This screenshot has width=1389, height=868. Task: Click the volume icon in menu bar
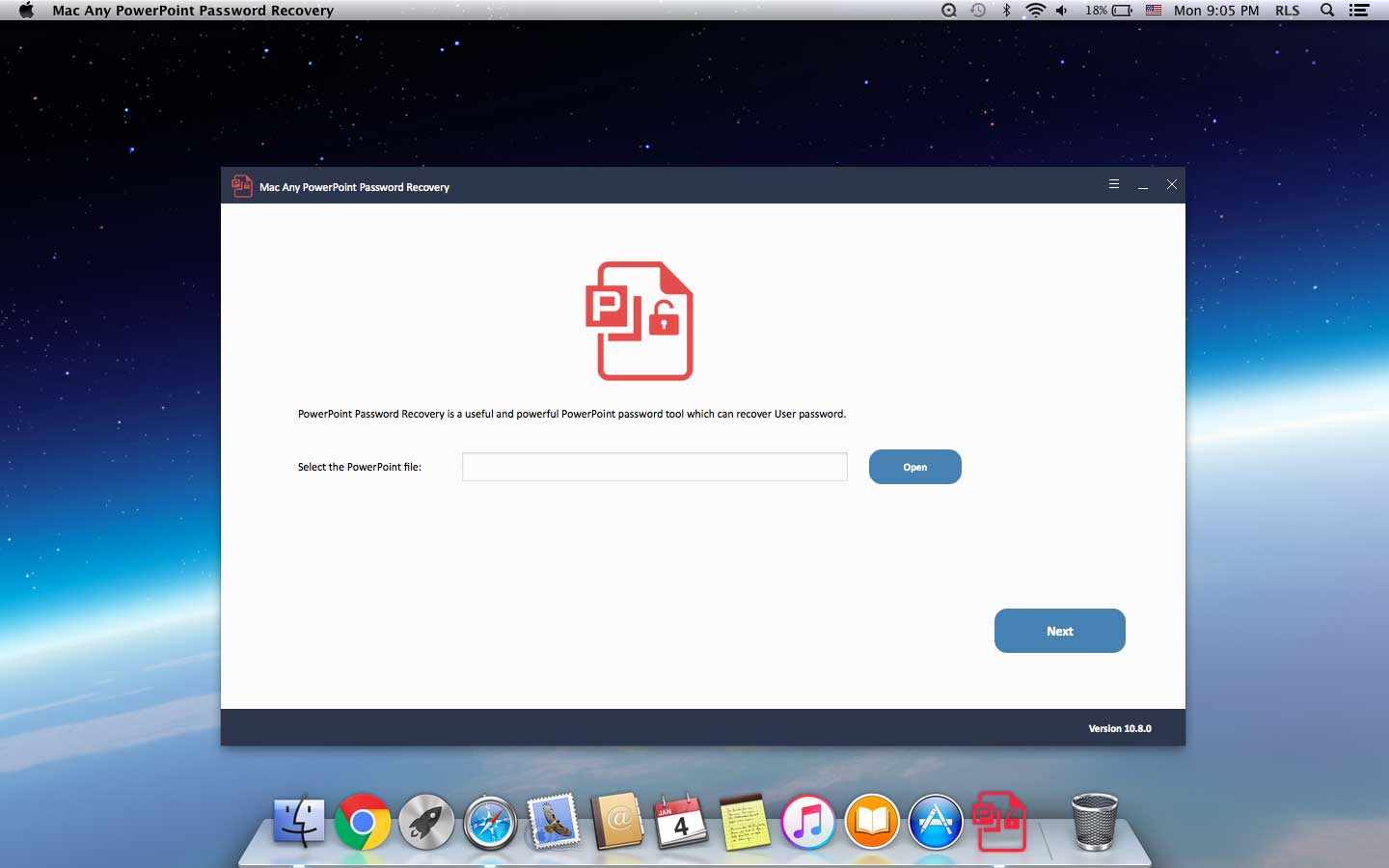pyautogui.click(x=1062, y=11)
